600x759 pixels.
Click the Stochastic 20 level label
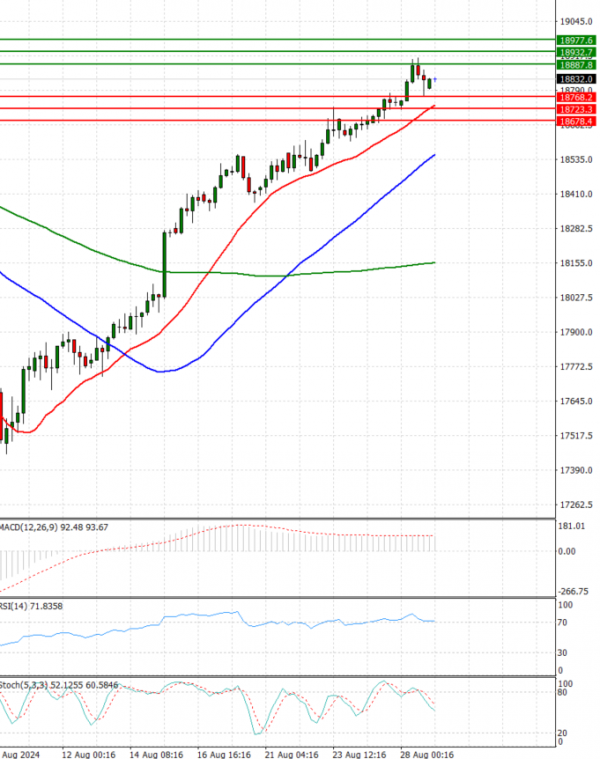click(x=562, y=733)
